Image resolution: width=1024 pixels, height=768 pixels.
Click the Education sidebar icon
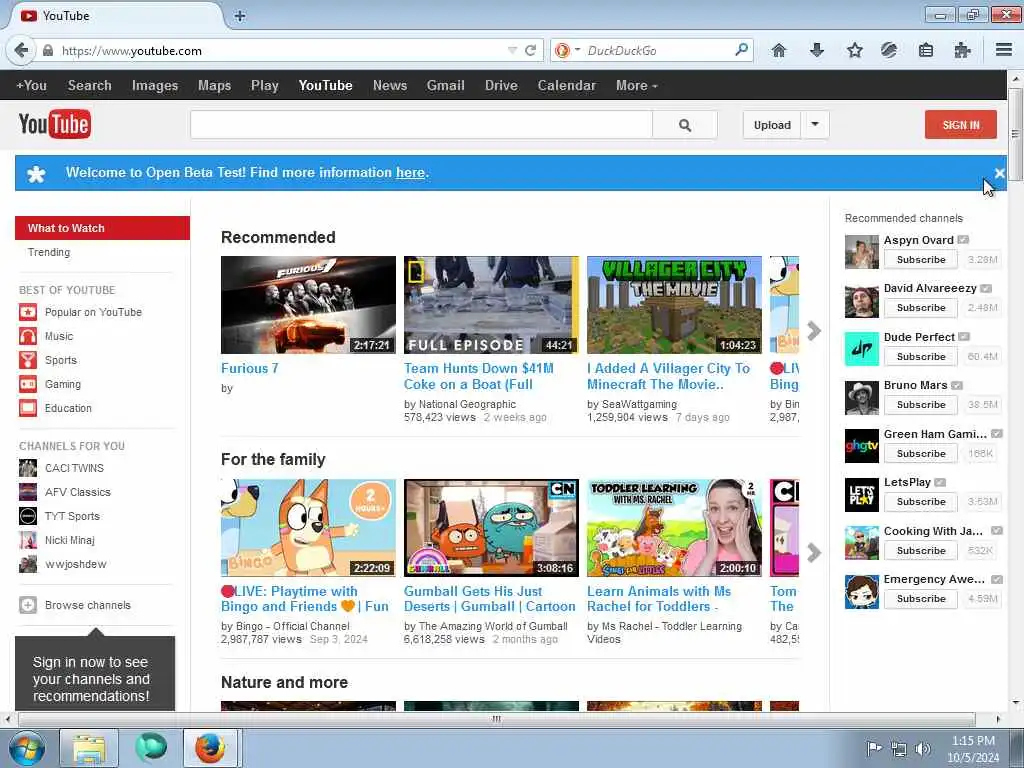tap(28, 408)
